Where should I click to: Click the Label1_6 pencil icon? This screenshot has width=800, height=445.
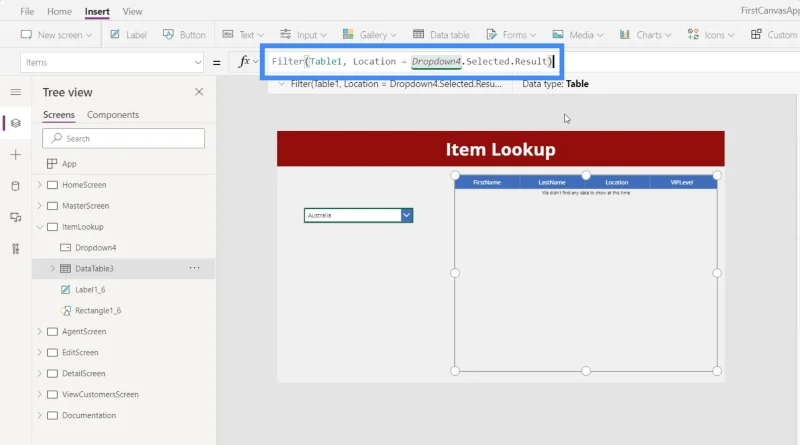[65, 289]
